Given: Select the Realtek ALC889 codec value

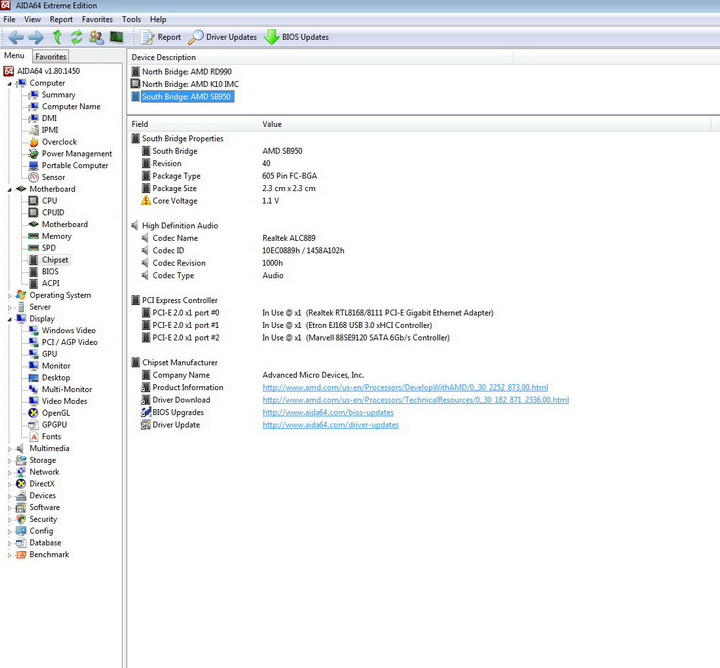Looking at the screenshot, I should point(289,238).
